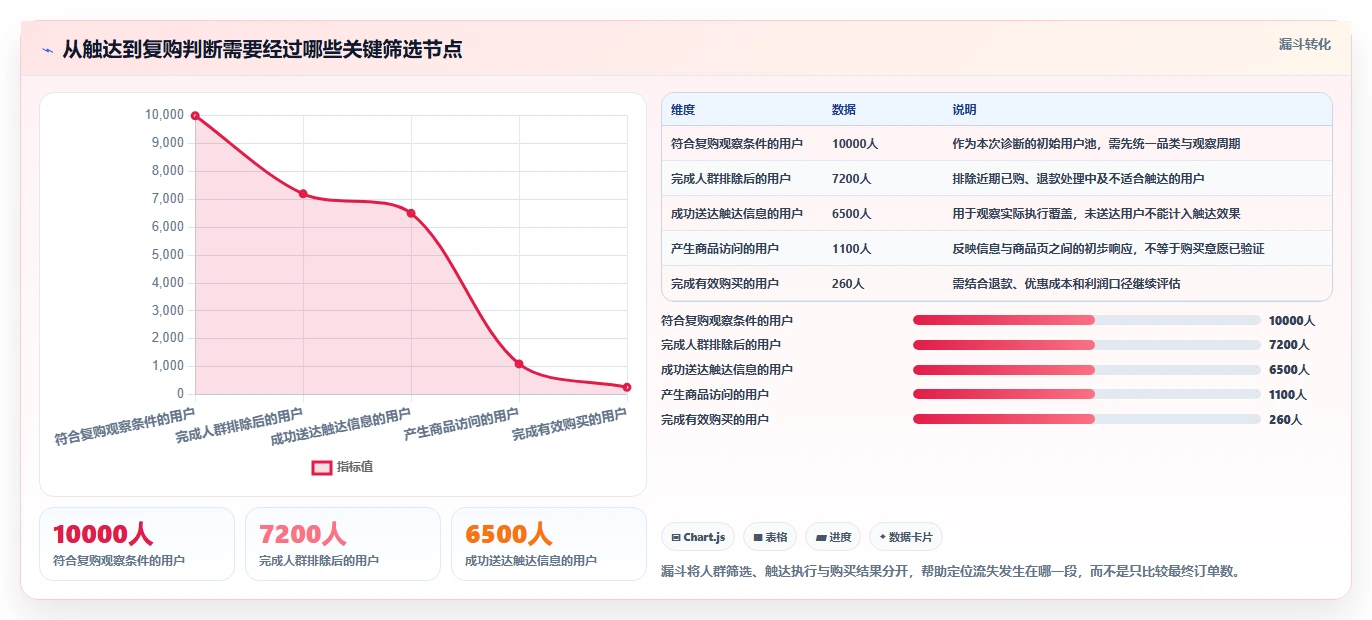The width and height of the screenshot is (1372, 620).
Task: Click 完成有效购买的用户 in the table
Action: pyautogui.click(x=725, y=284)
